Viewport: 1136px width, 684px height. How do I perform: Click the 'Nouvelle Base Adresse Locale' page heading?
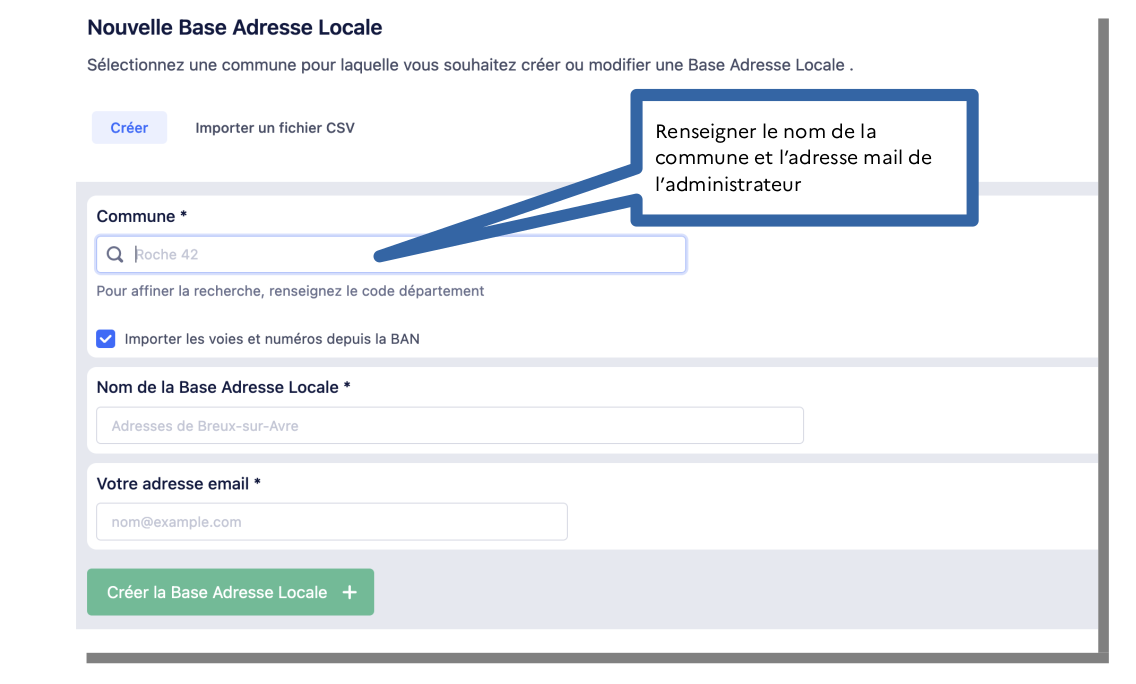tap(235, 28)
